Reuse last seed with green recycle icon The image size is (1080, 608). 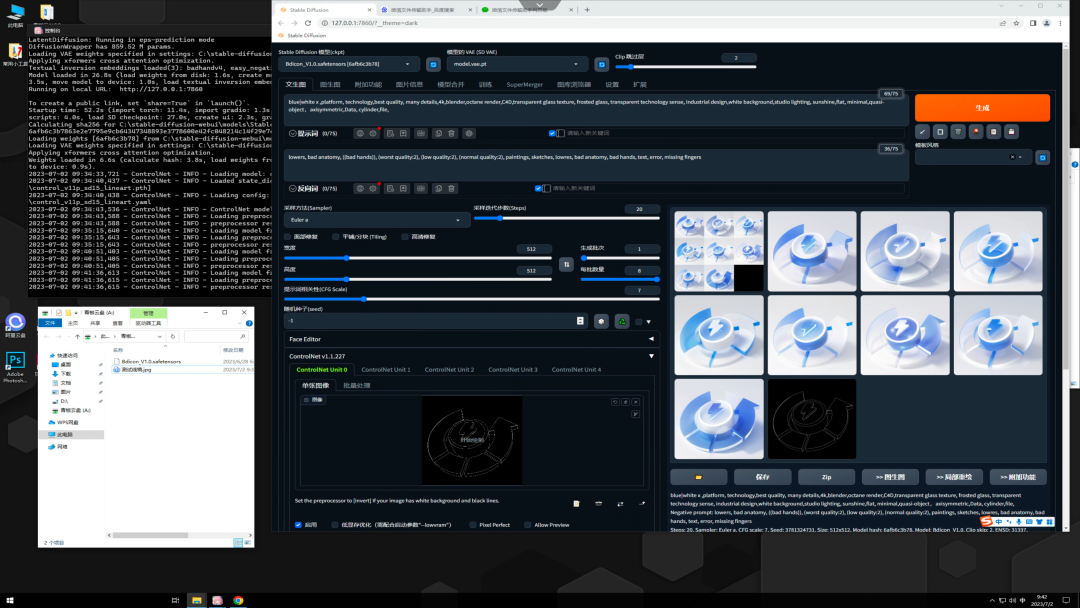tap(622, 322)
